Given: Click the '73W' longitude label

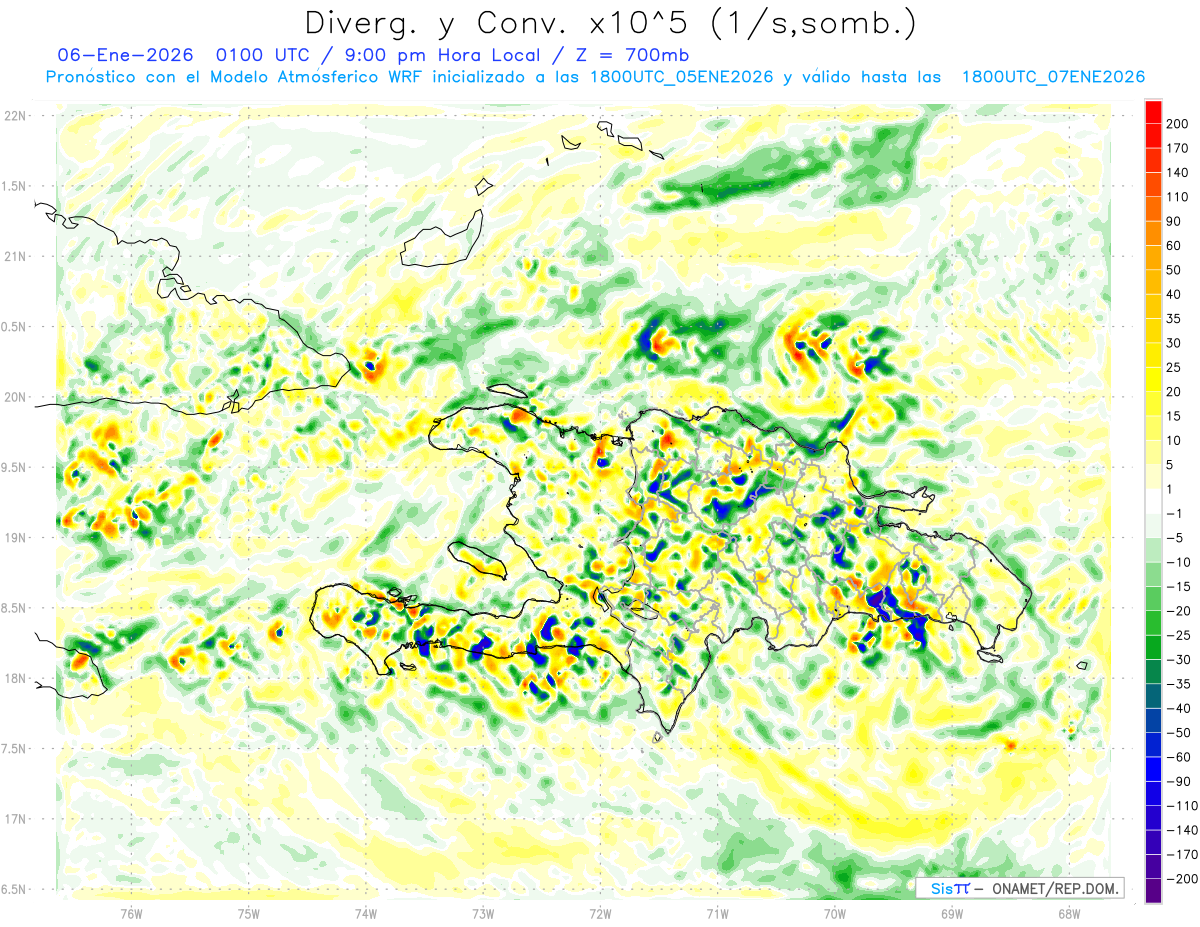Looking at the screenshot, I should coord(483,913).
